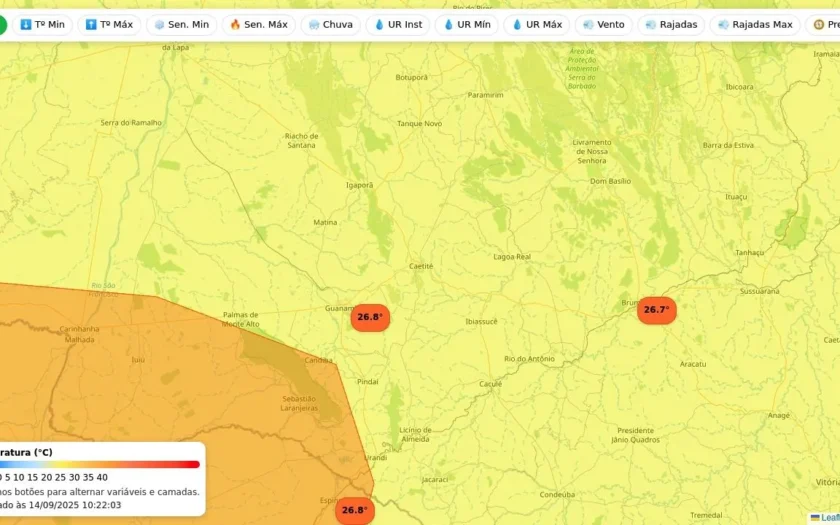This screenshot has height=525, width=840.
Task: Click the Licínio de Almeida label
Action: click(415, 434)
